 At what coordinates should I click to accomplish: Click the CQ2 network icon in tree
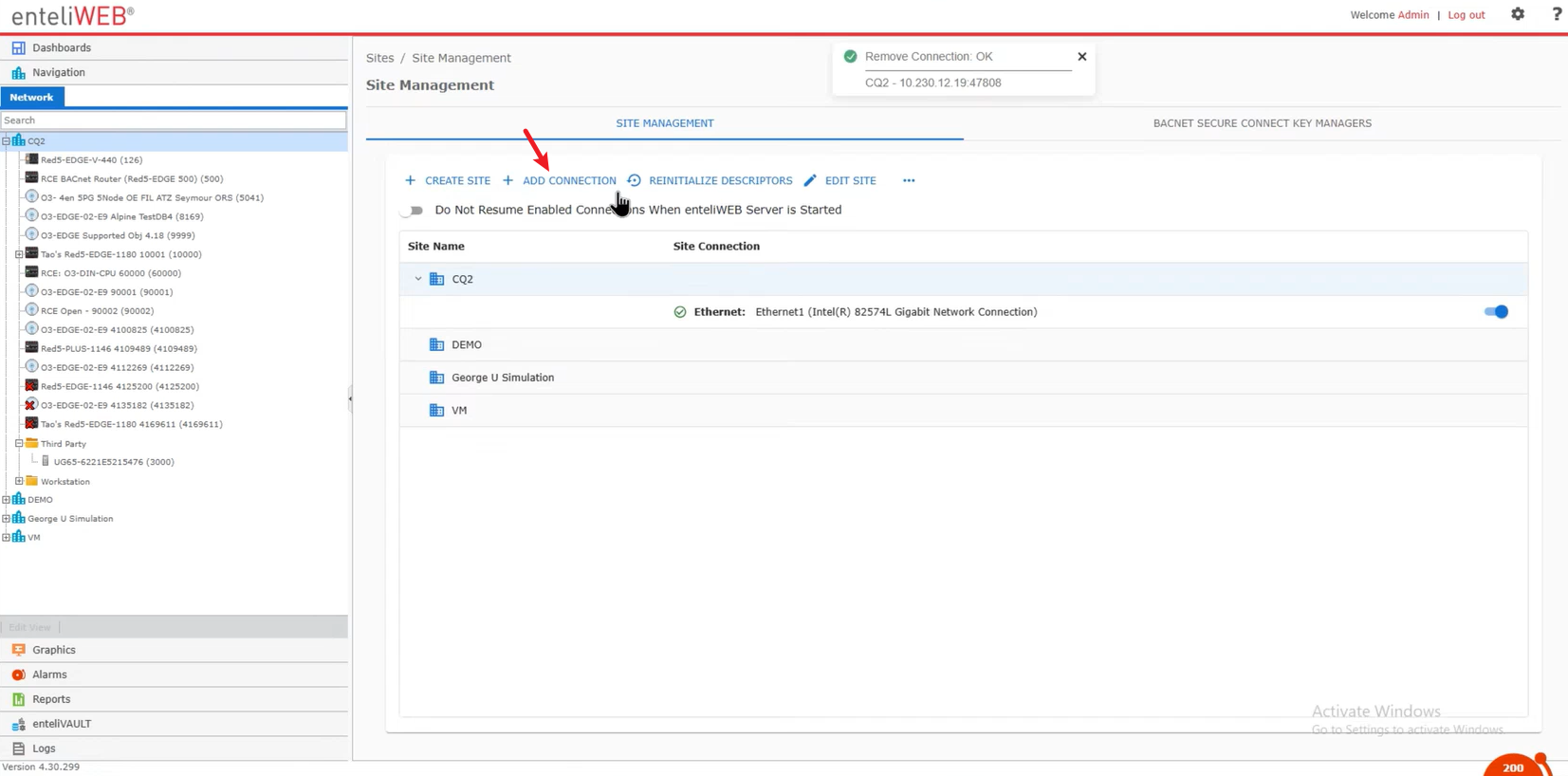[18, 140]
